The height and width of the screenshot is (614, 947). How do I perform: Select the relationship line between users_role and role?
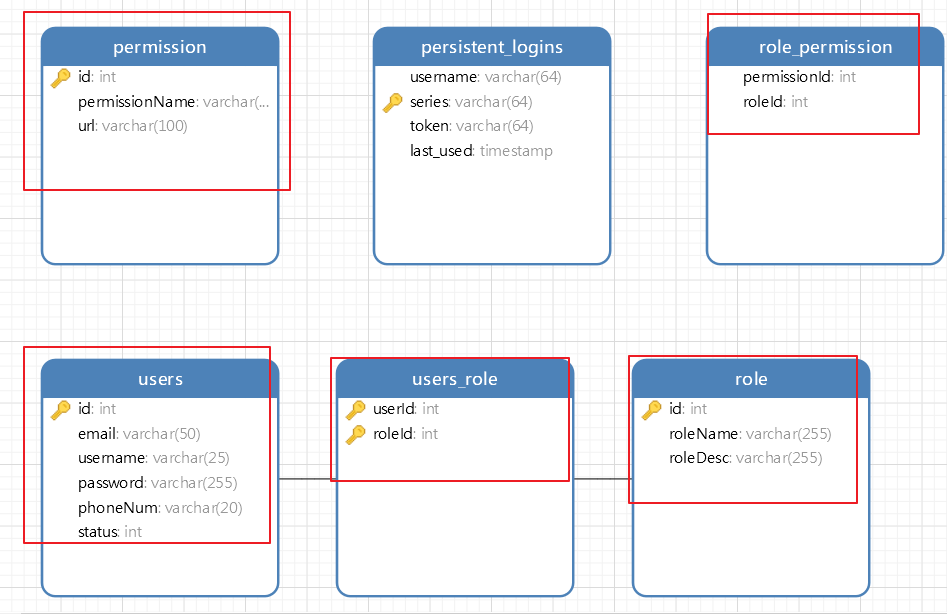(603, 479)
